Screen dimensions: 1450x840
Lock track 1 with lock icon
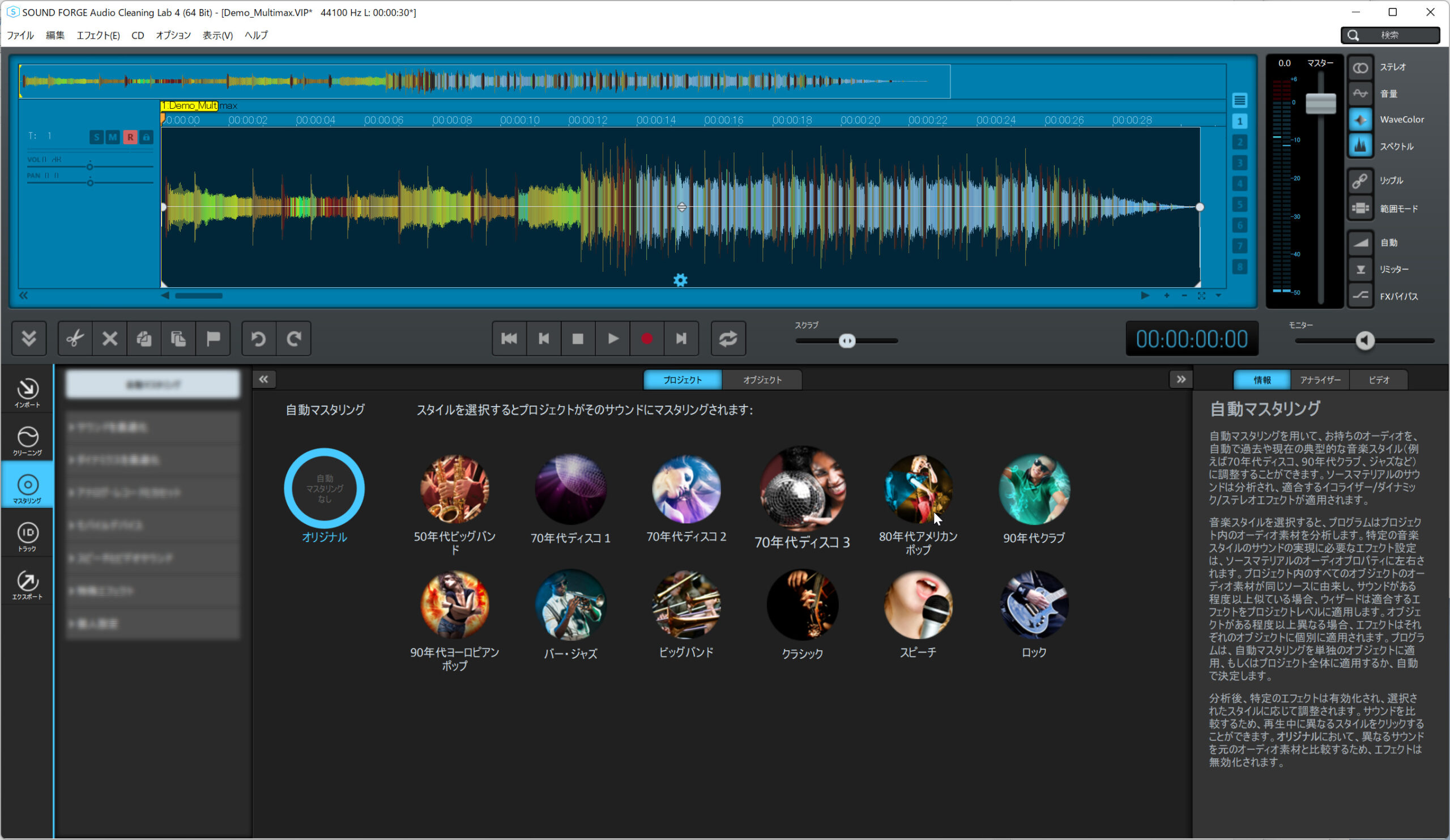146,137
